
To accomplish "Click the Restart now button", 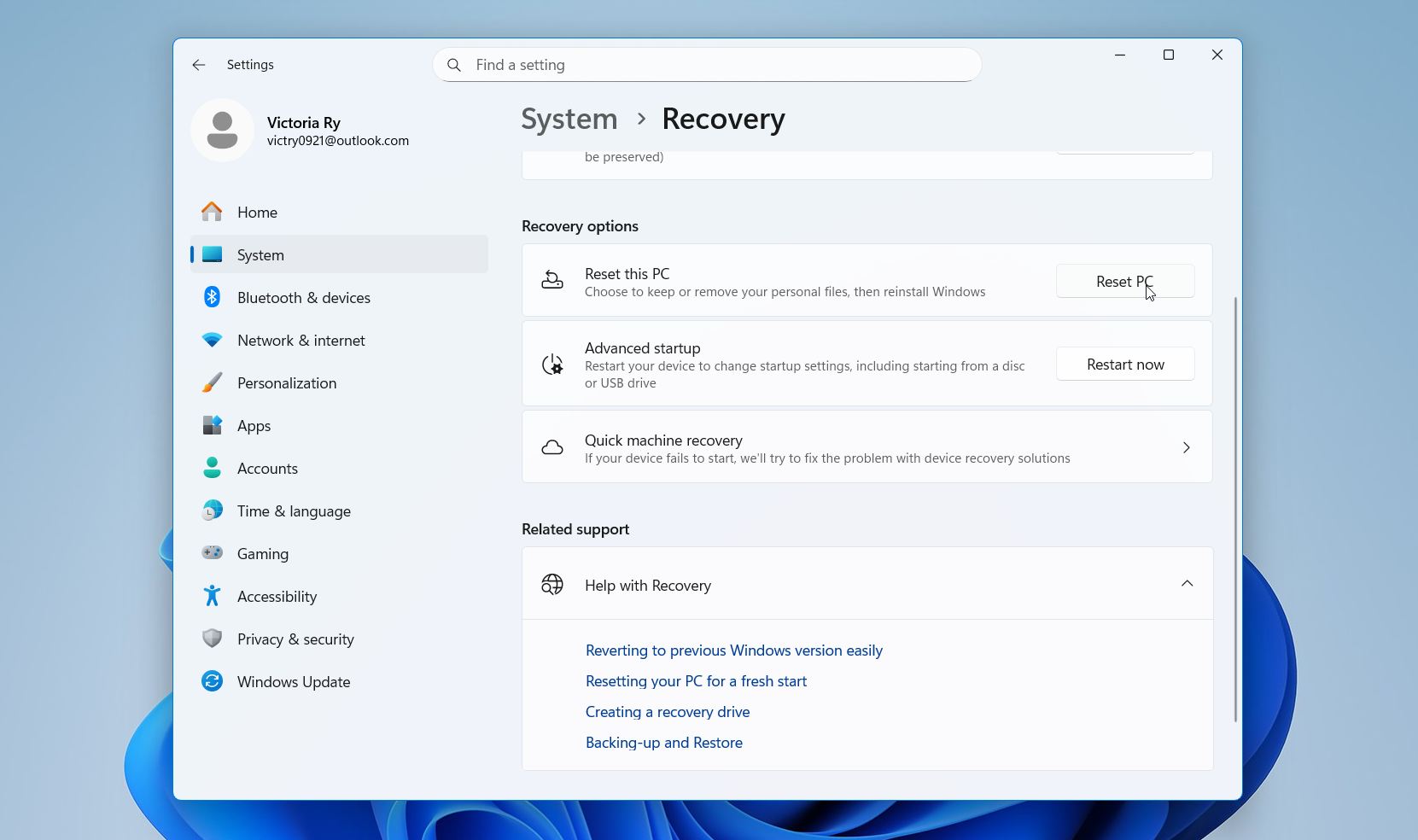I will [1124, 365].
